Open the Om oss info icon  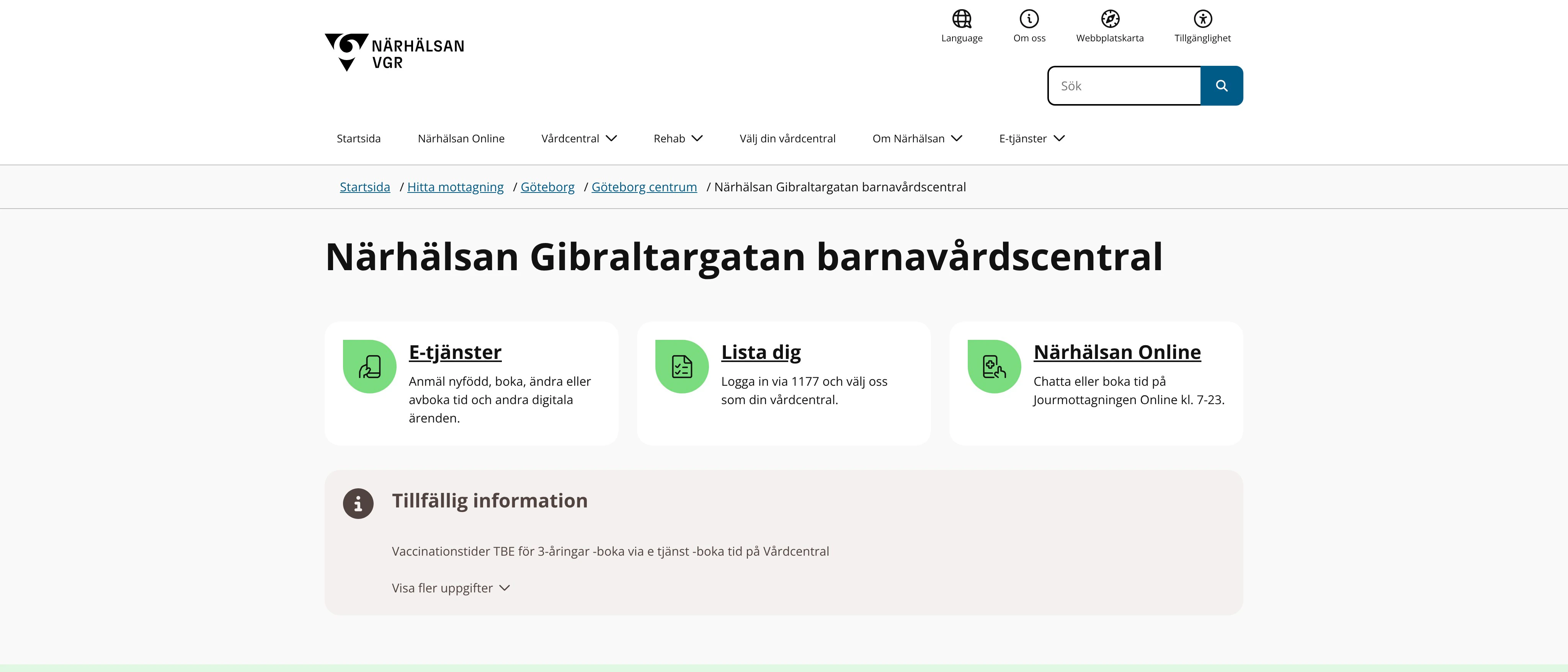[x=1029, y=19]
